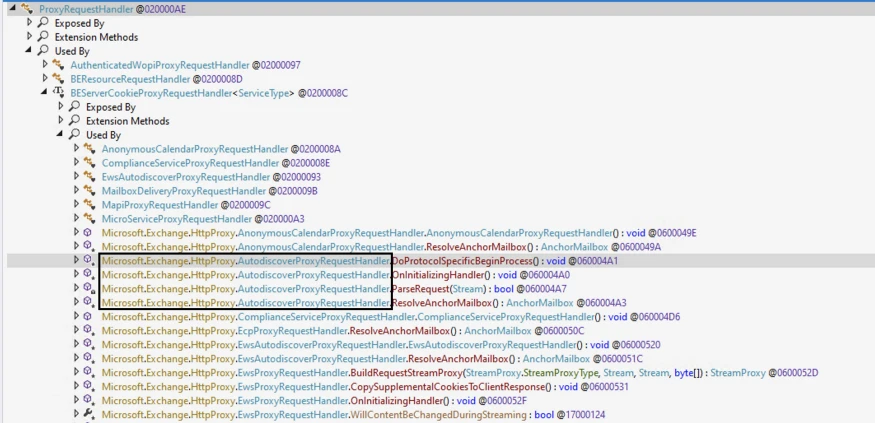This screenshot has width=875, height=423.
Task: Click the class icon next to MapiProxyRequestHandler
Action: (91, 205)
